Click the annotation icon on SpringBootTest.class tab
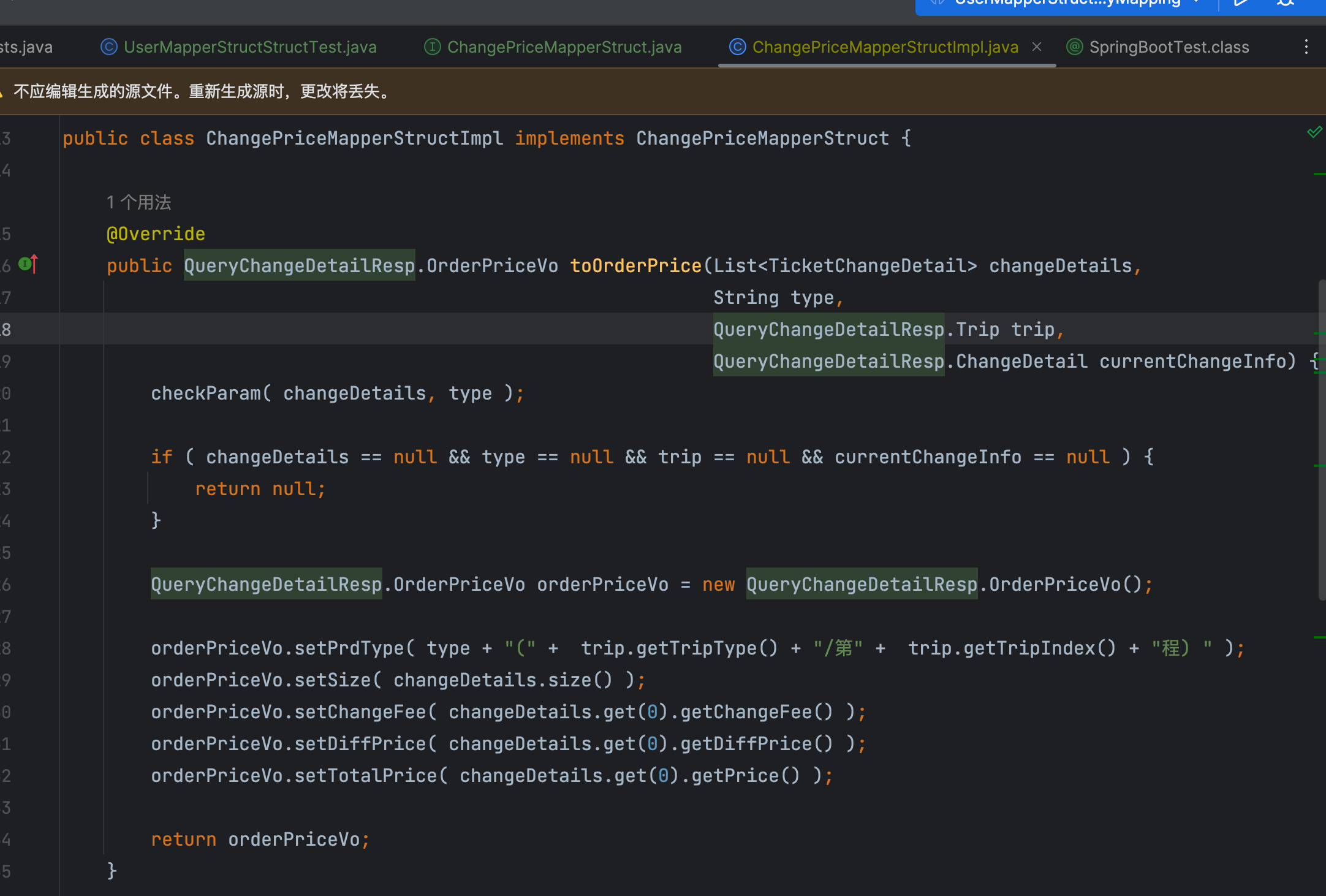Image resolution: width=1326 pixels, height=896 pixels. [x=1075, y=47]
